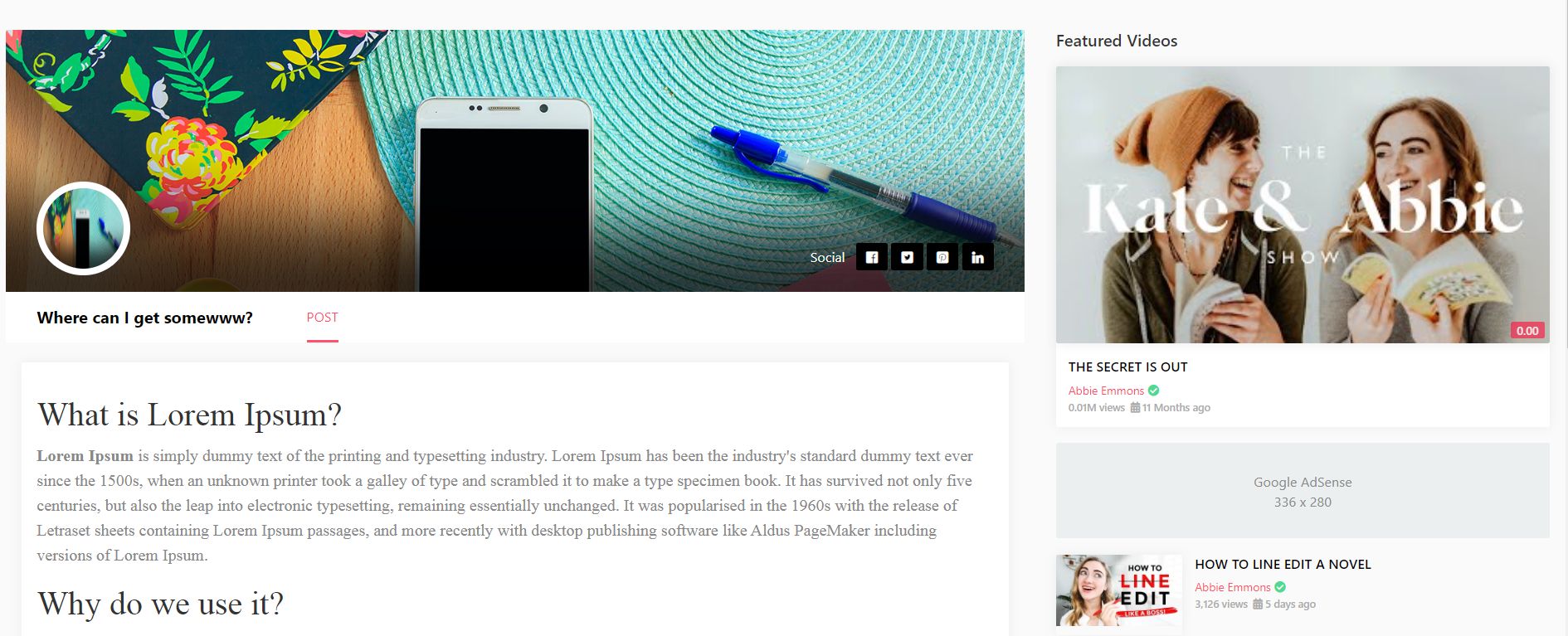Open the Twitter social link

tap(908, 257)
